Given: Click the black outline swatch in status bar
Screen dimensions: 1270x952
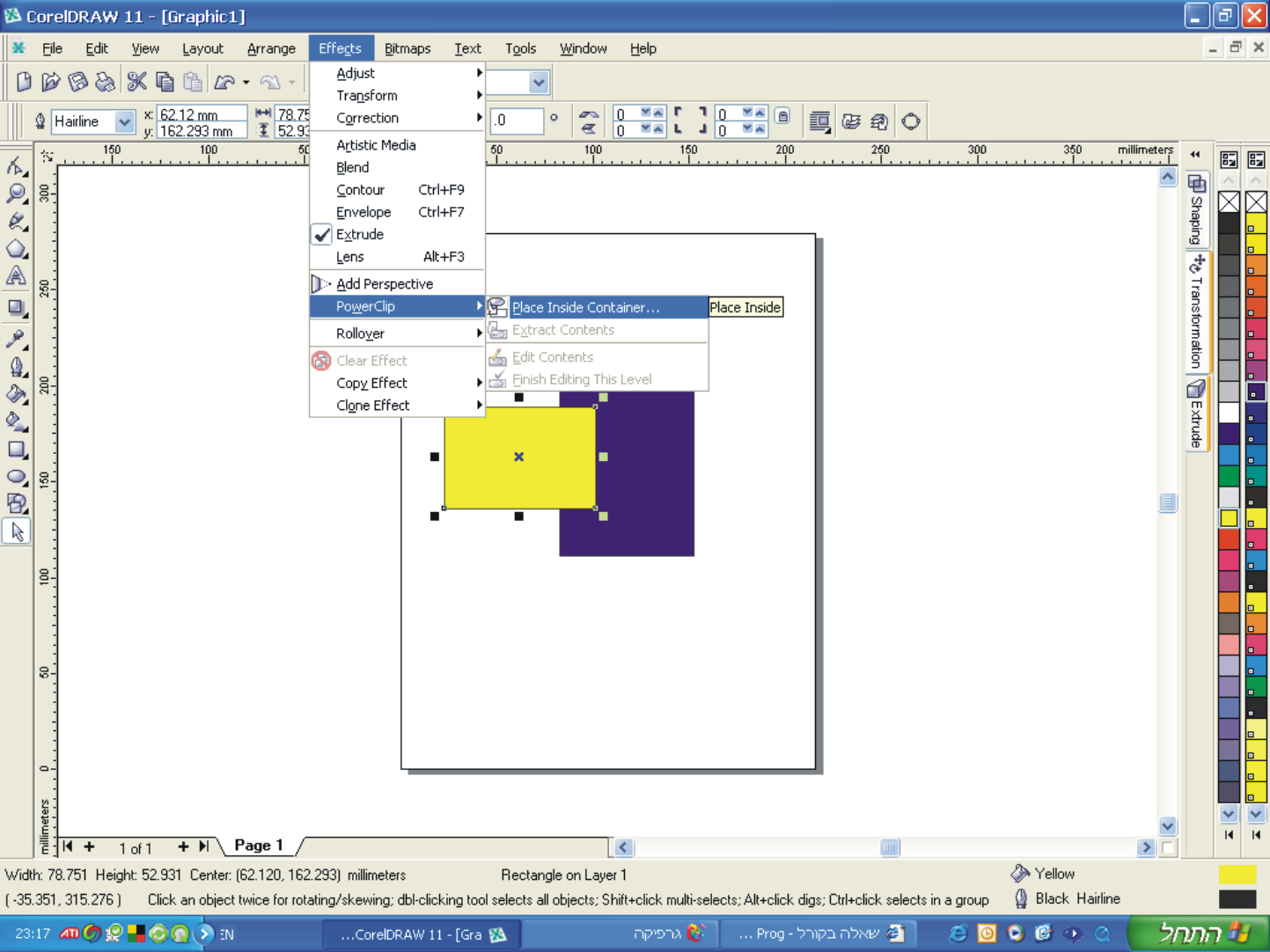Looking at the screenshot, I should (x=1237, y=898).
